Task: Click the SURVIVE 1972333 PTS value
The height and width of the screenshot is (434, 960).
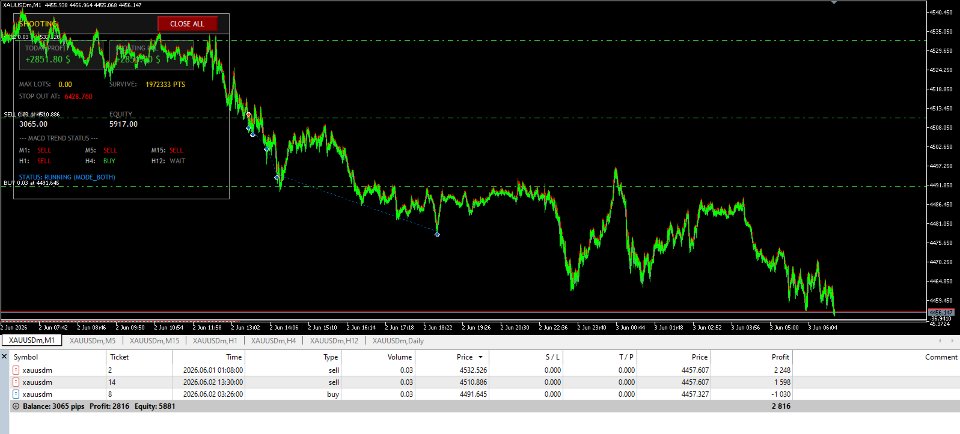Action: pos(165,84)
